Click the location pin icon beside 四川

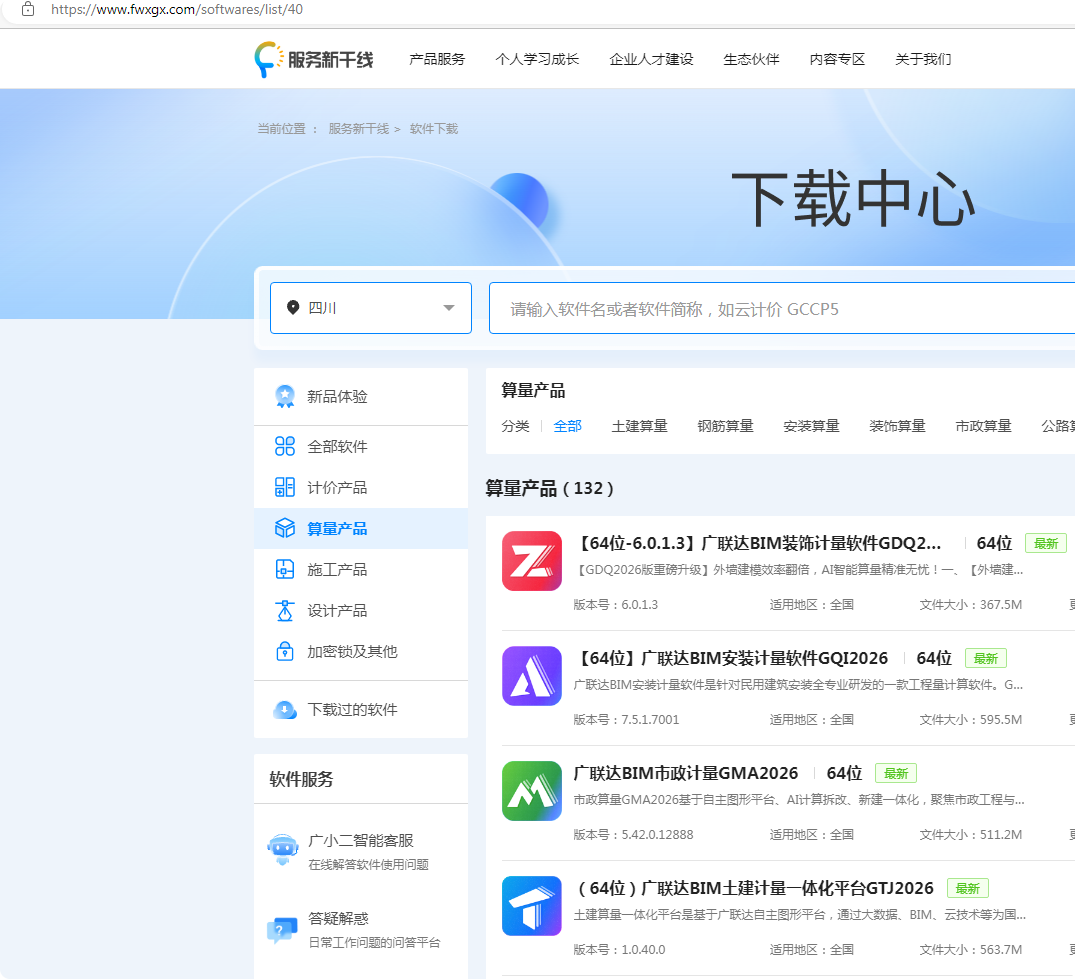293,307
